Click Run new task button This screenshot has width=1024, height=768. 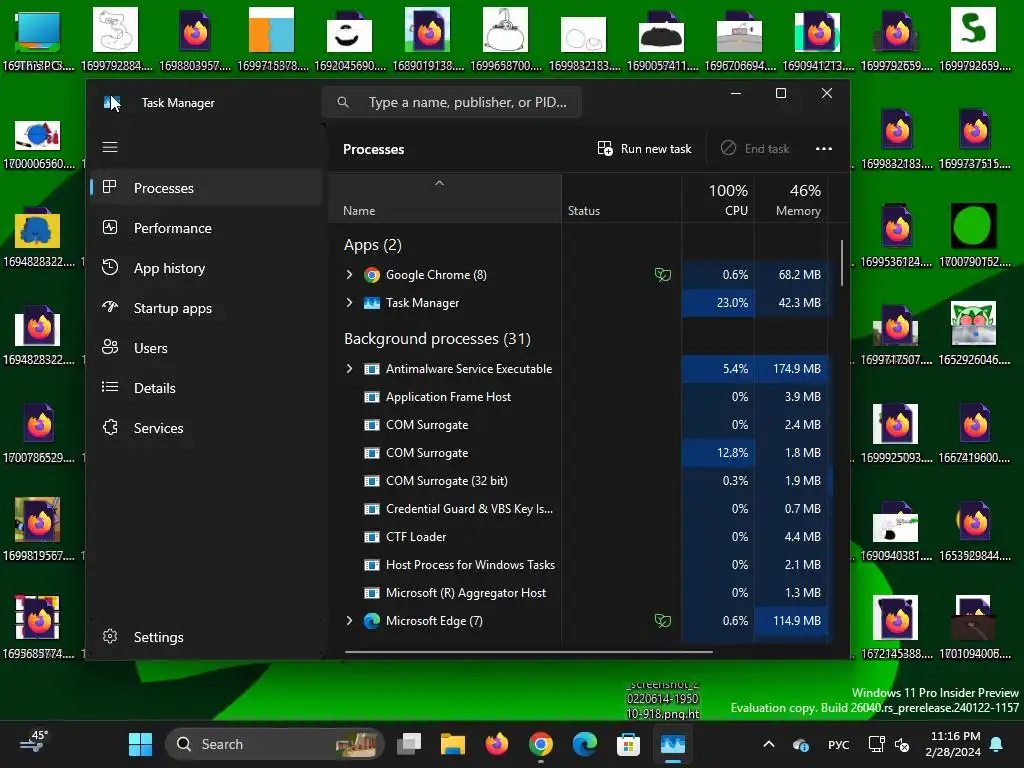coord(644,149)
